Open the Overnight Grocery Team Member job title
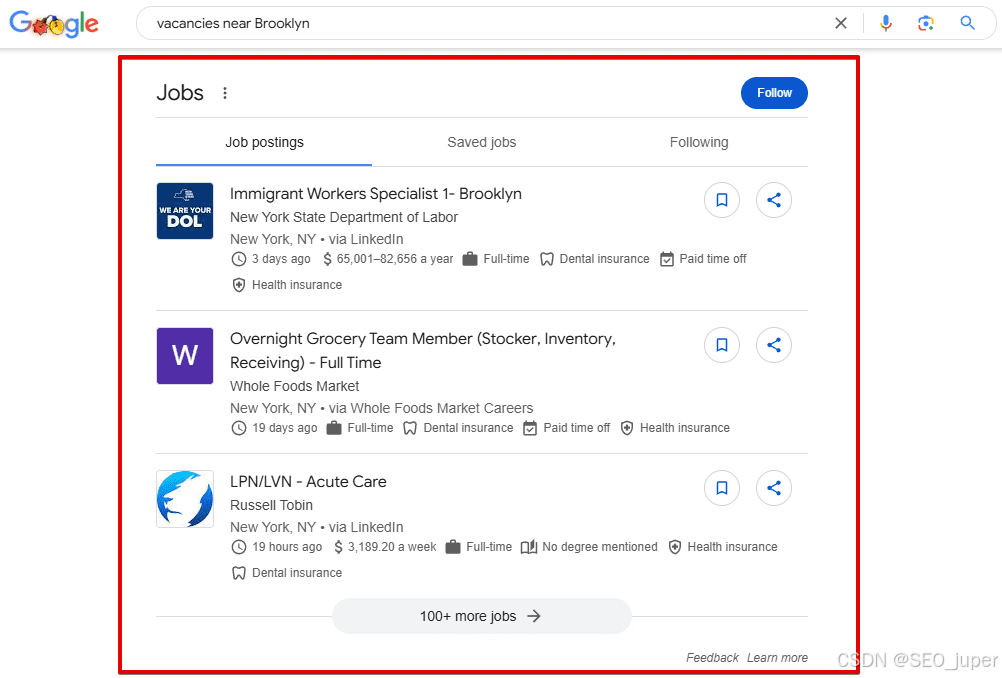 click(x=422, y=350)
